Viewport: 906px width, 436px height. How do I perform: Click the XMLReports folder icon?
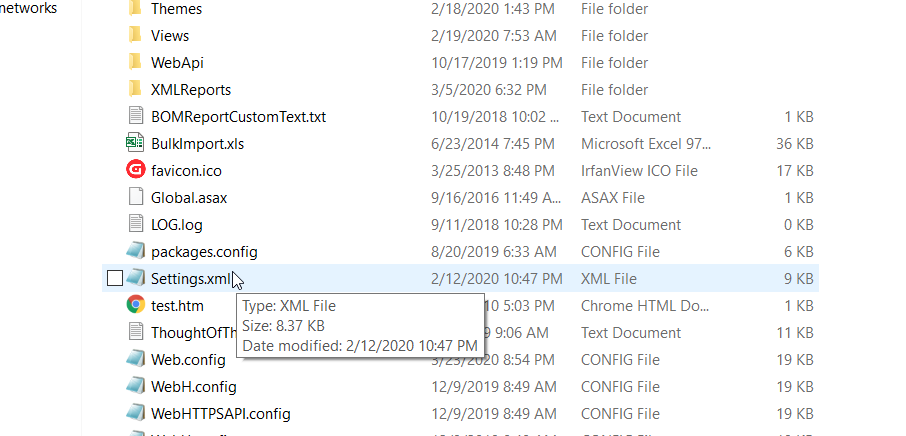pos(135,90)
